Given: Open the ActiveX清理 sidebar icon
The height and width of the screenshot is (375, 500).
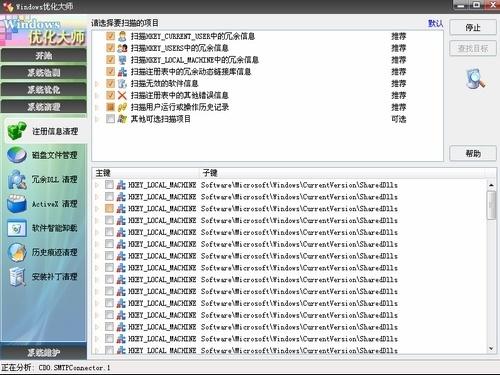Looking at the screenshot, I should tap(17, 204).
